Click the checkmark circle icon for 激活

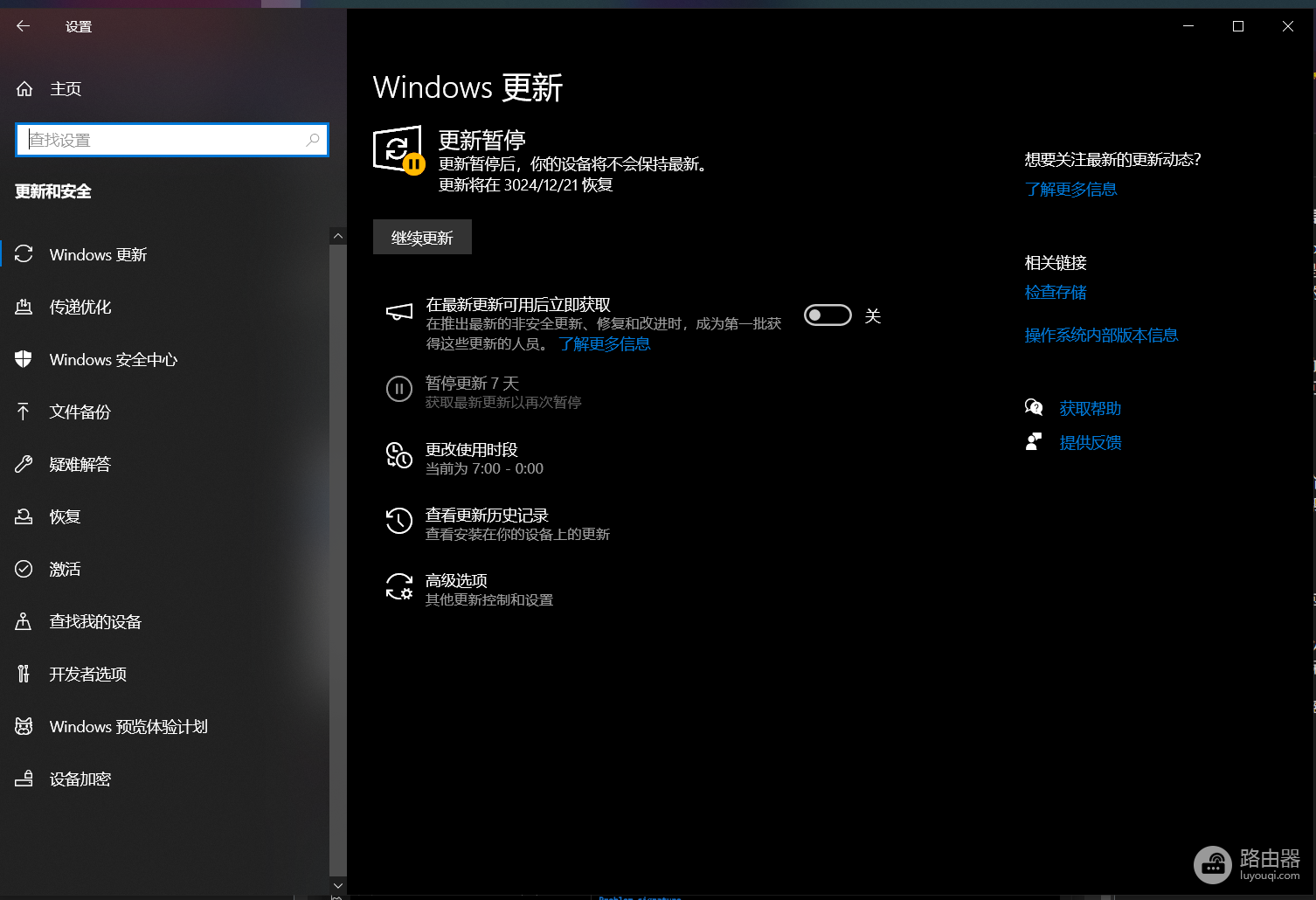24,569
